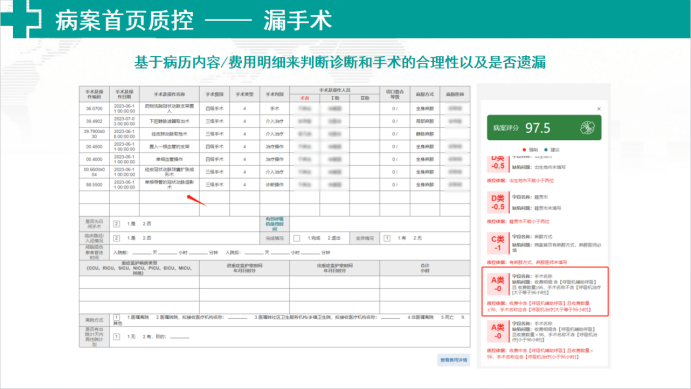
Task: Click the operation name 置入一根血管的支架
Action: (169, 147)
